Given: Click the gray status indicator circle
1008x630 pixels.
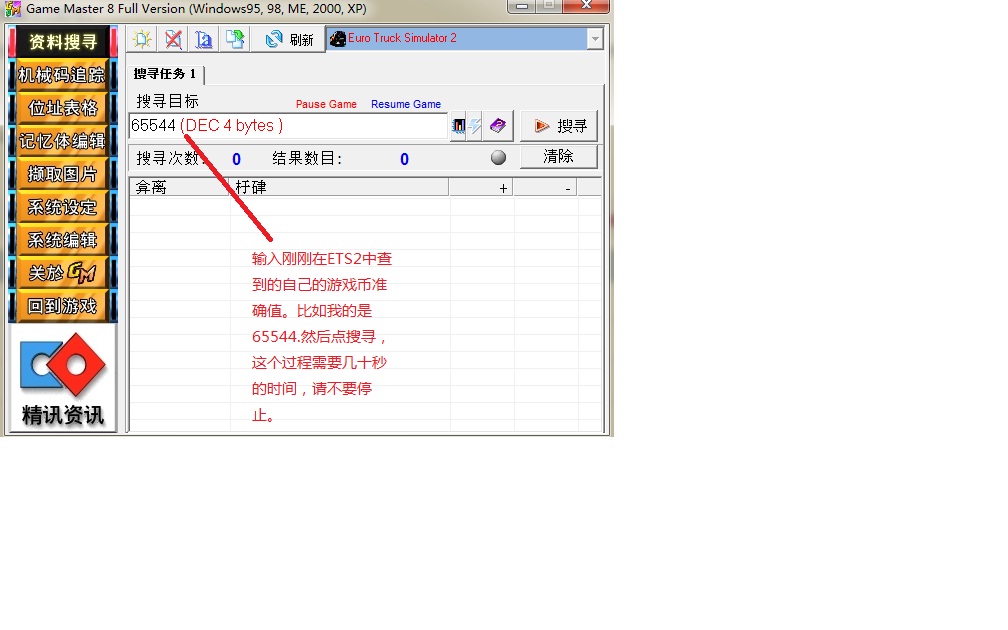Looking at the screenshot, I should (x=498, y=158).
